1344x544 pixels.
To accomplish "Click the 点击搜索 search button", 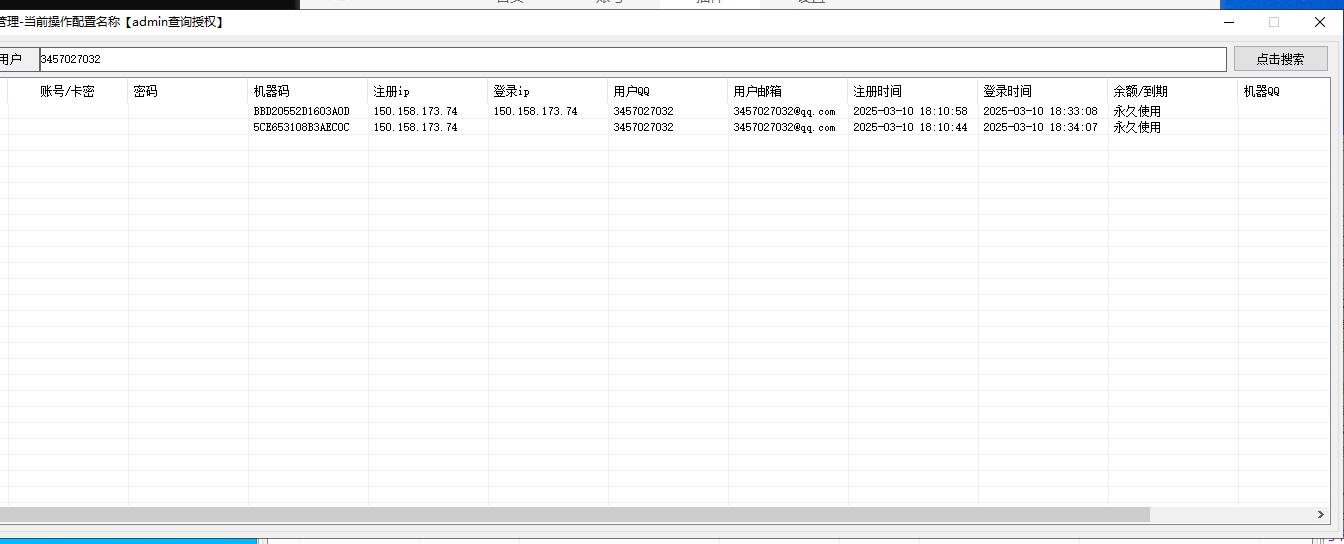I will tap(1280, 59).
